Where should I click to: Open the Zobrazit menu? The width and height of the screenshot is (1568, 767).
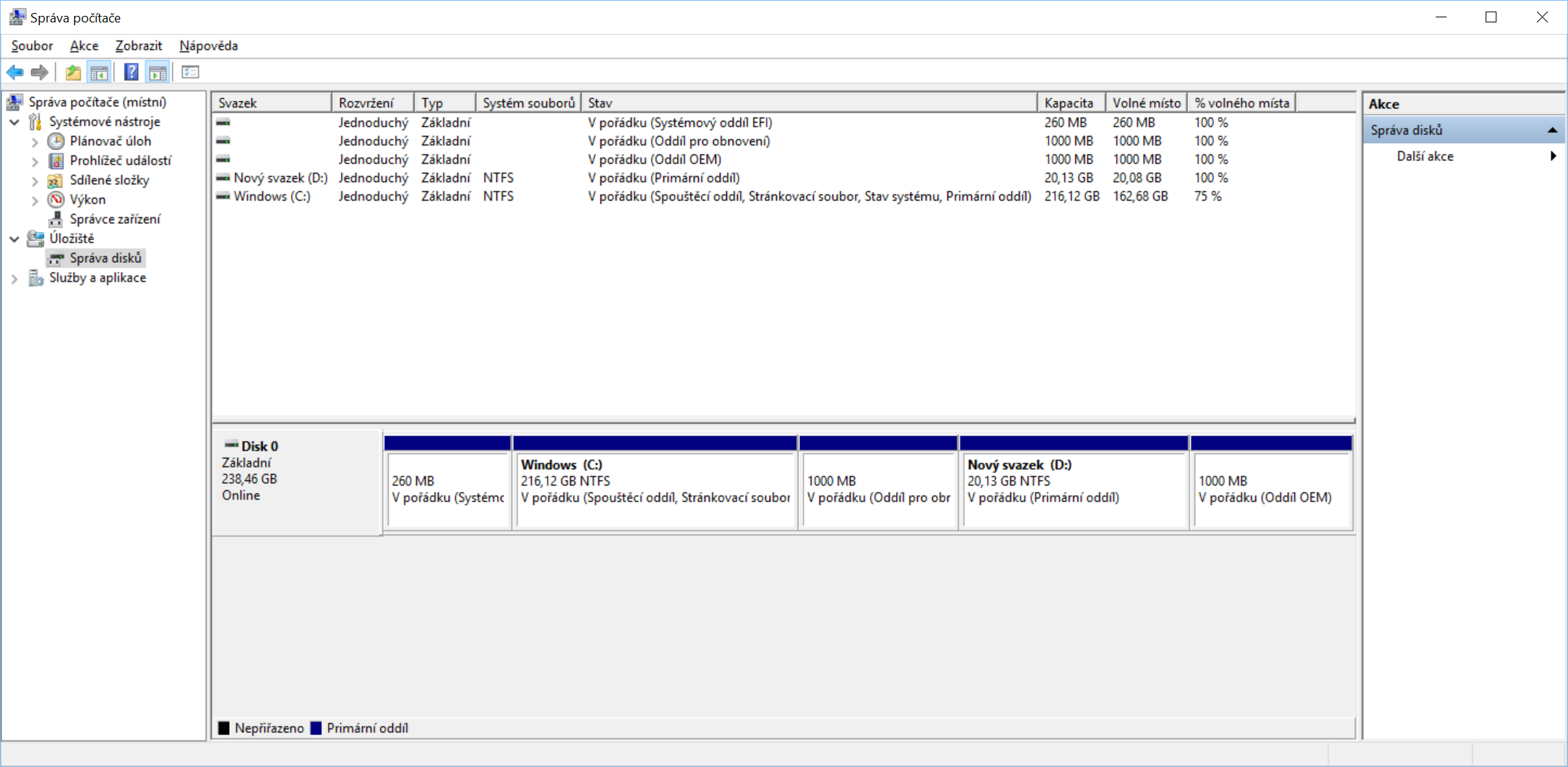pos(139,45)
